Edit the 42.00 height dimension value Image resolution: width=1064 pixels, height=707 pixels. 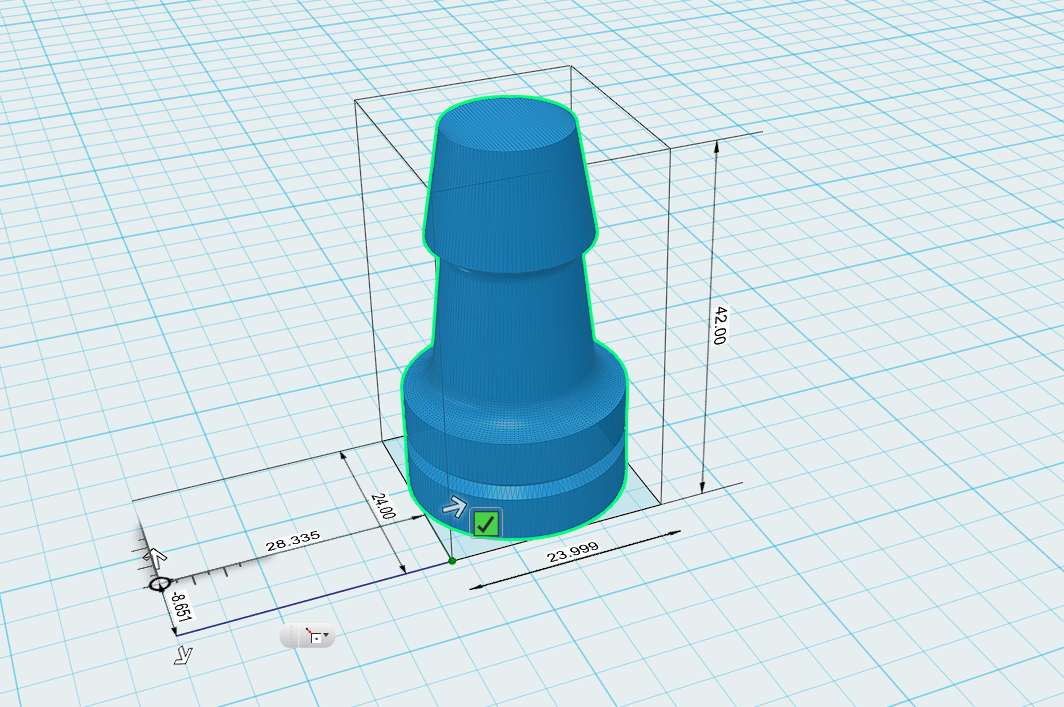pos(719,326)
